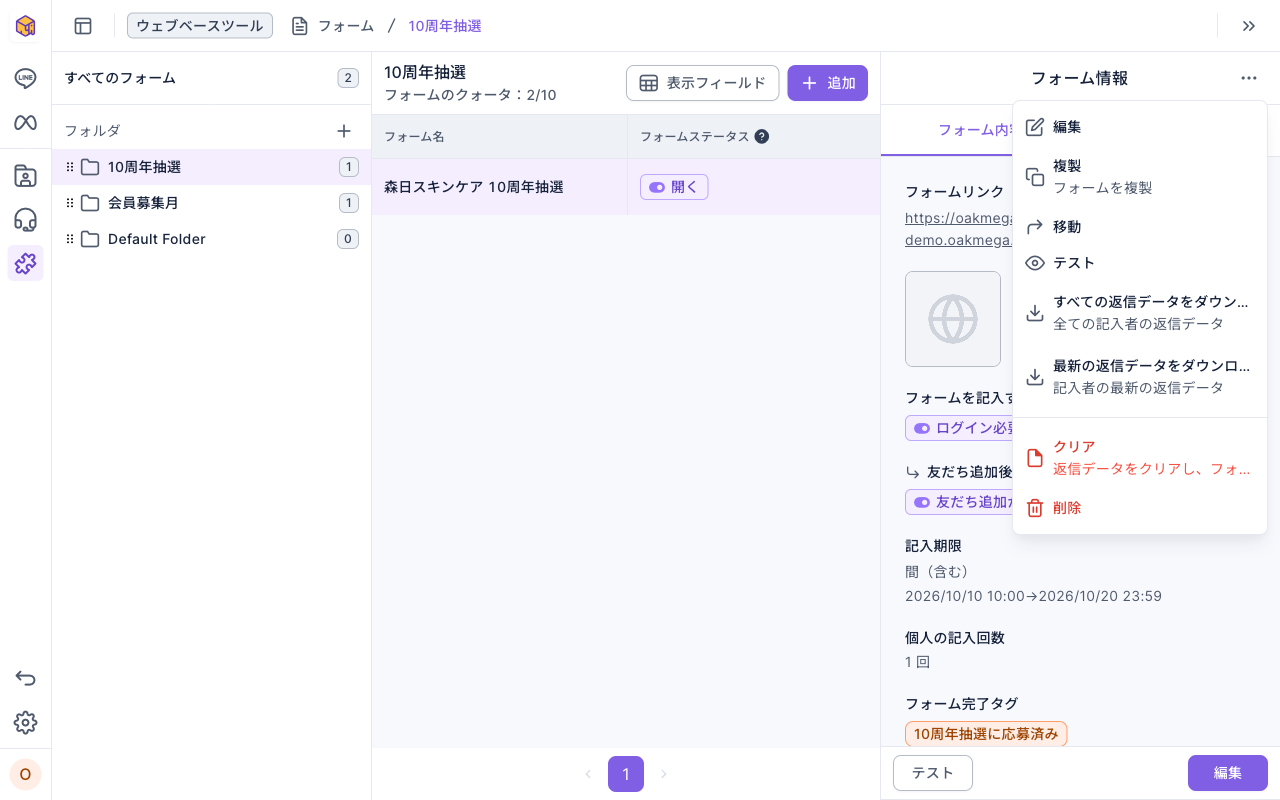The image size is (1280, 800).
Task: Select the Default Folder
Action: tap(211, 239)
